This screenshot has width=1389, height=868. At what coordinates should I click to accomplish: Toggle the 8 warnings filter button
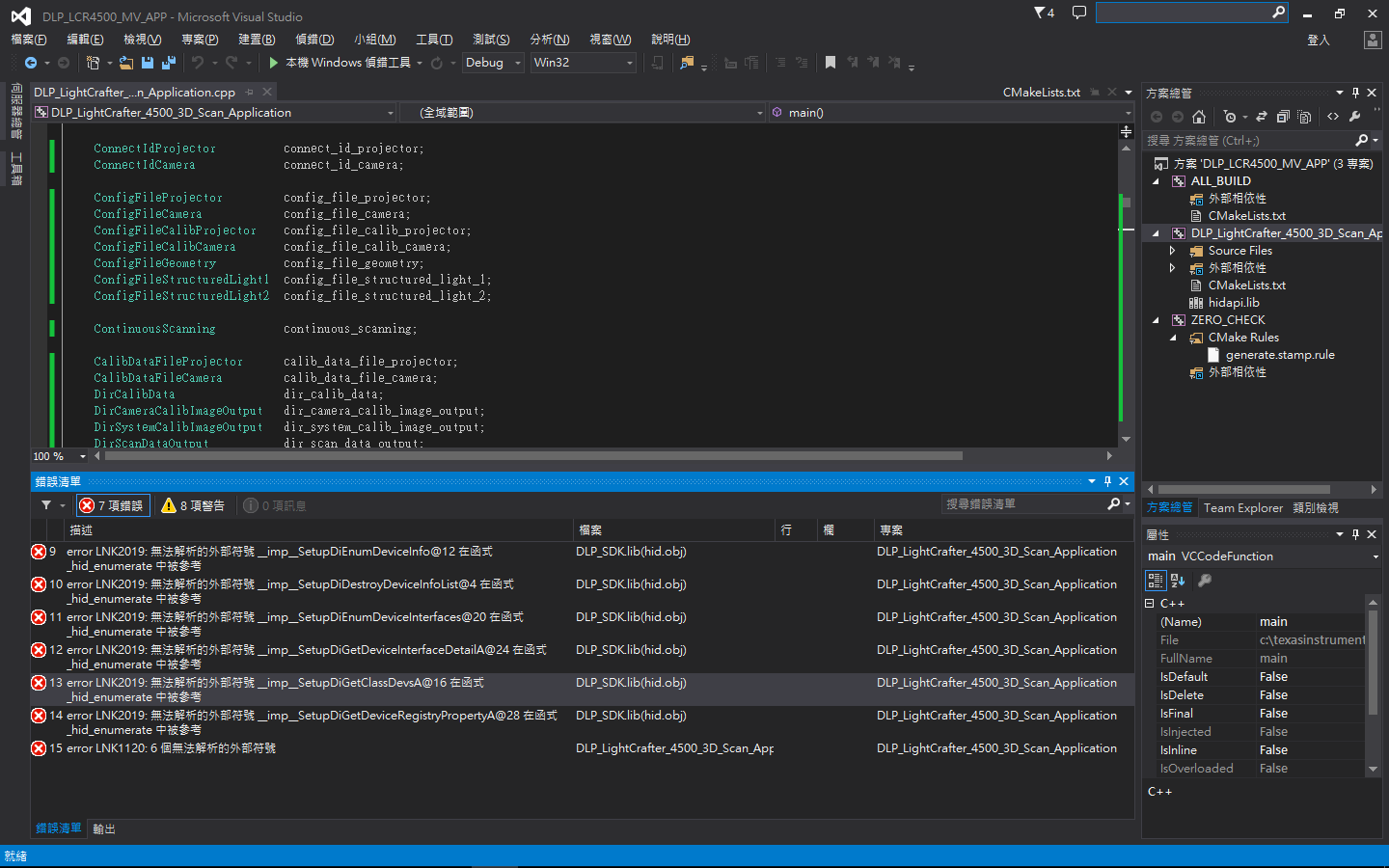[194, 505]
